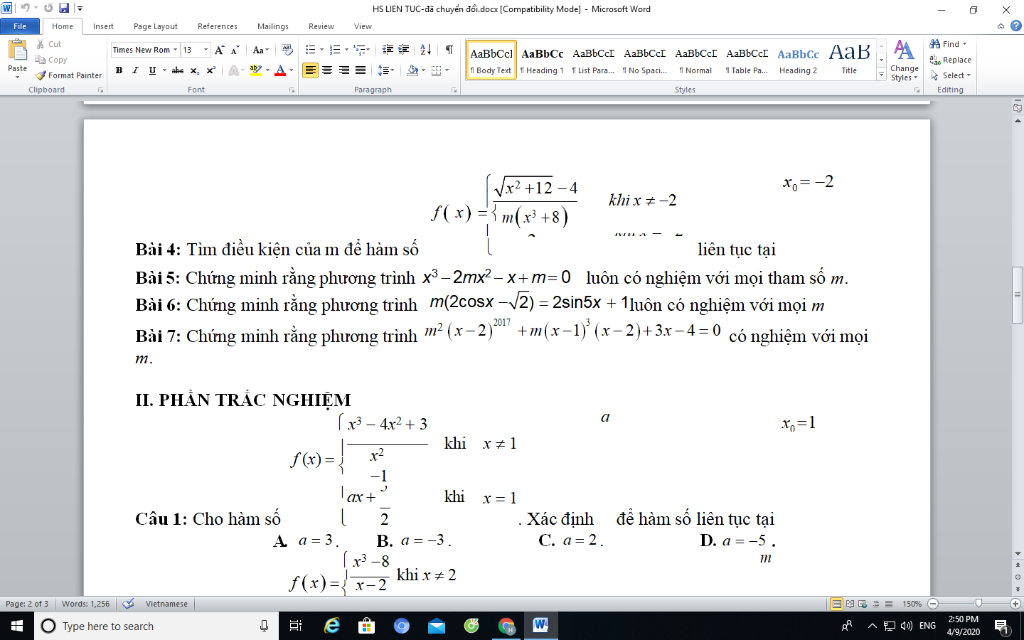This screenshot has width=1024, height=640.
Task: Toggle Align Text Left
Action: pyautogui.click(x=310, y=70)
